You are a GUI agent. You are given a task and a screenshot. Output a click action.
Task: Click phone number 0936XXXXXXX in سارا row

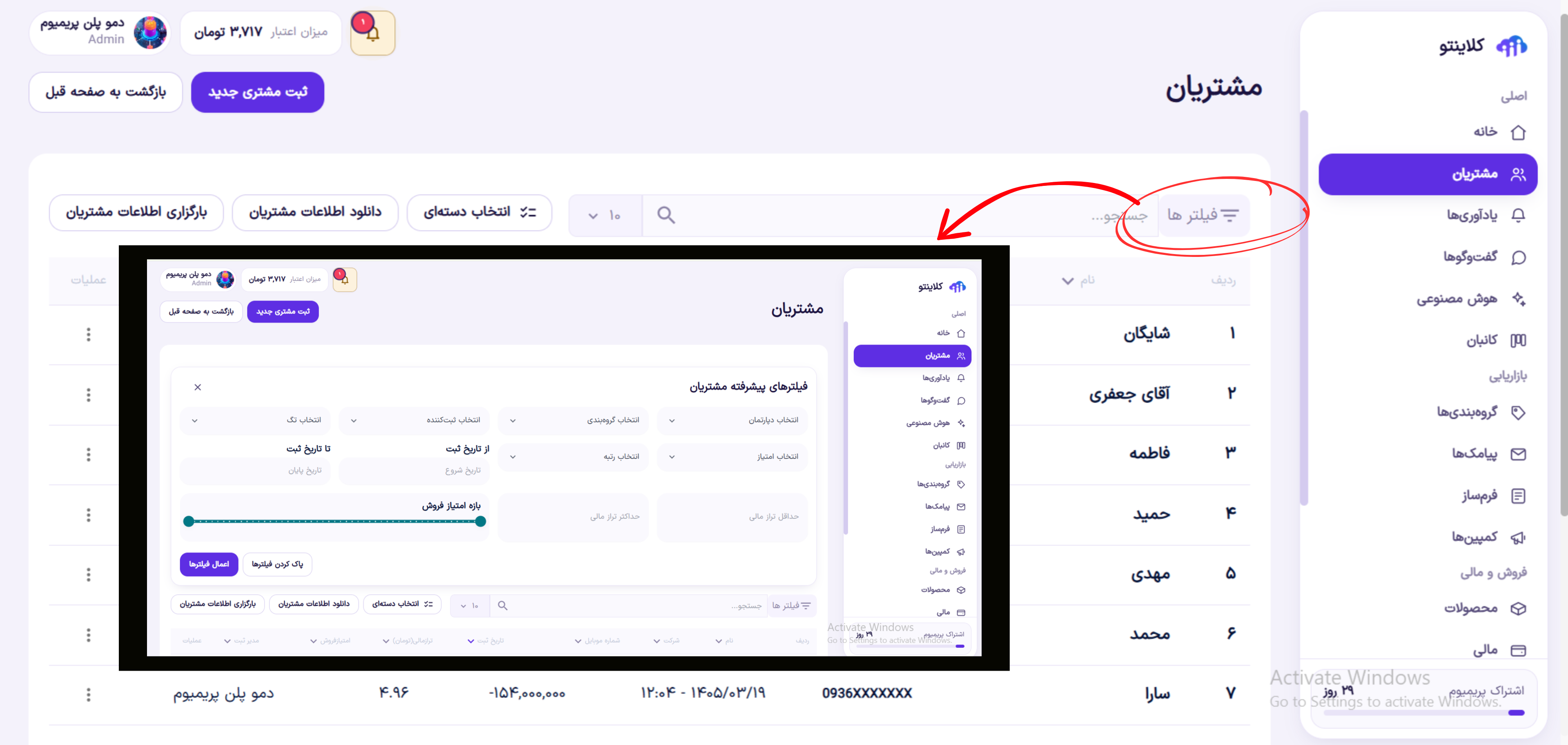coord(867,693)
